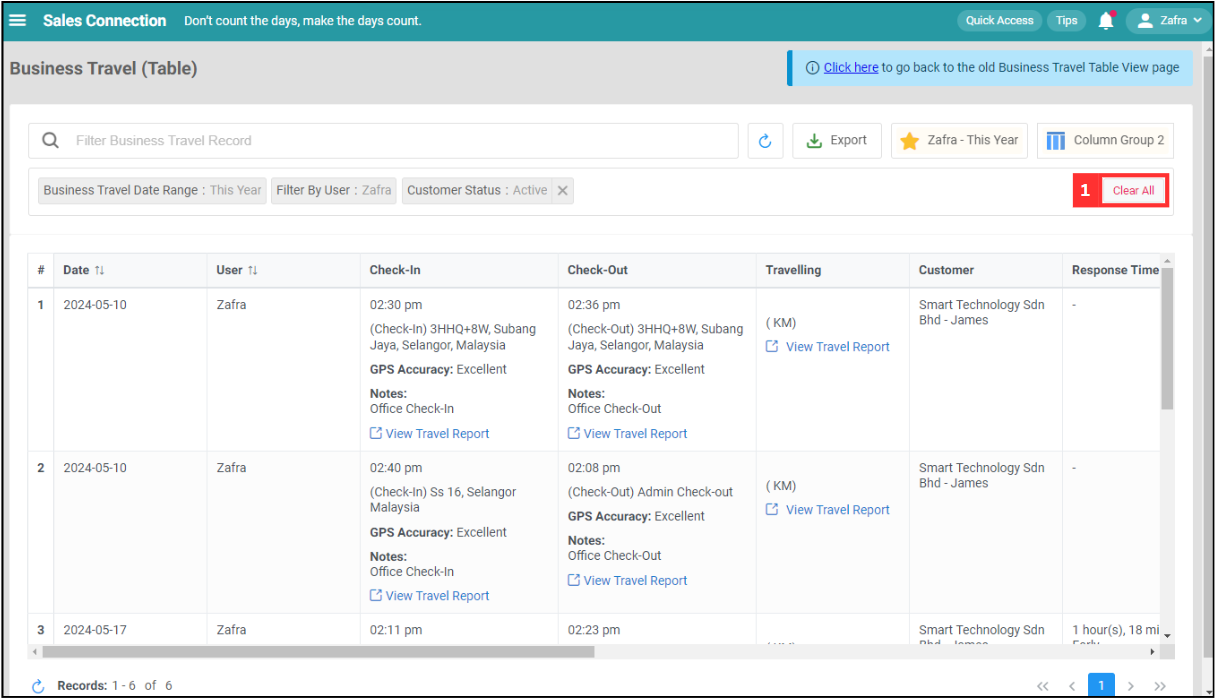The width and height of the screenshot is (1215, 700).
Task: Reload the records count icon in the footer
Action: pos(38,686)
